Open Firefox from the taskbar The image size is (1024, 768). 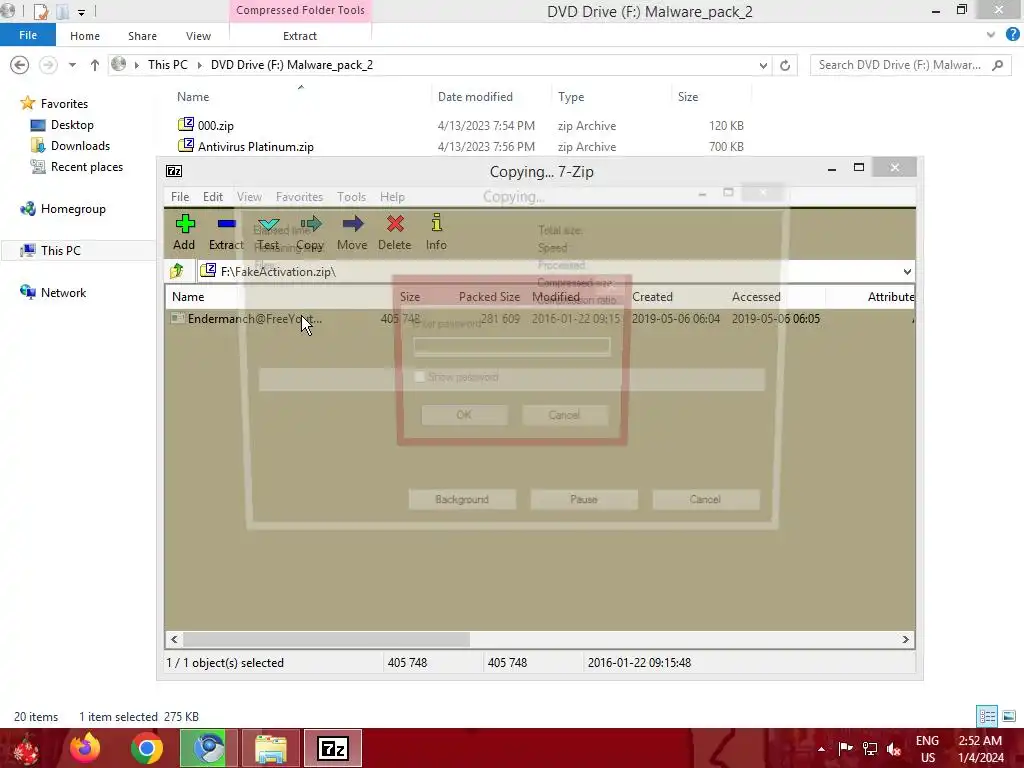[86, 748]
